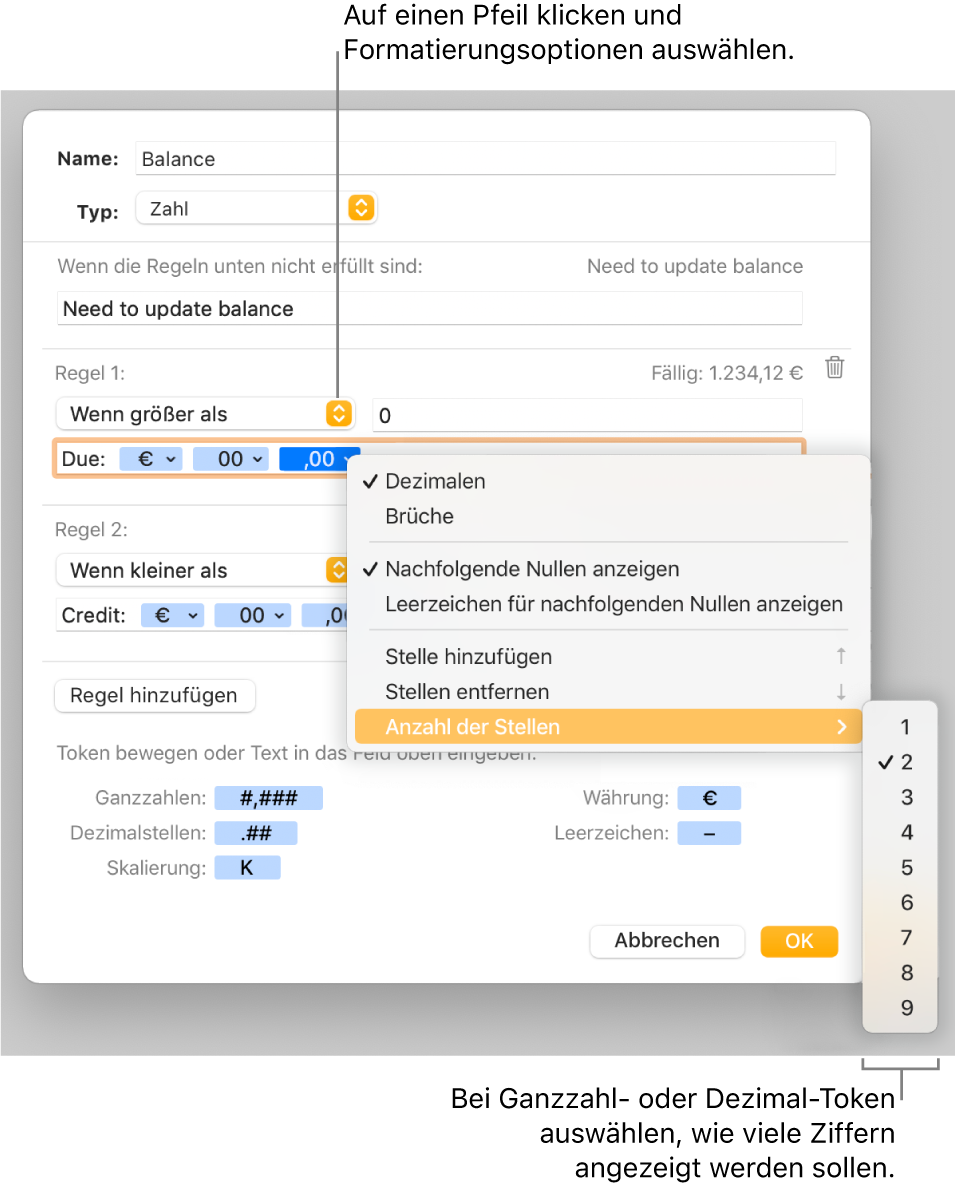Image resolution: width=955 pixels, height=1194 pixels.
Task: Click the Regel hinzufügen button
Action: click(x=155, y=695)
